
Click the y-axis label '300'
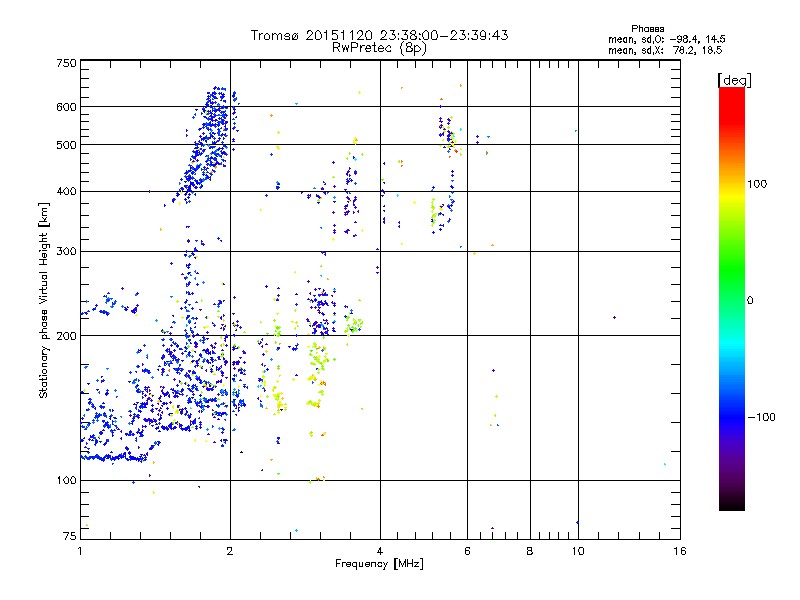click(x=67, y=252)
